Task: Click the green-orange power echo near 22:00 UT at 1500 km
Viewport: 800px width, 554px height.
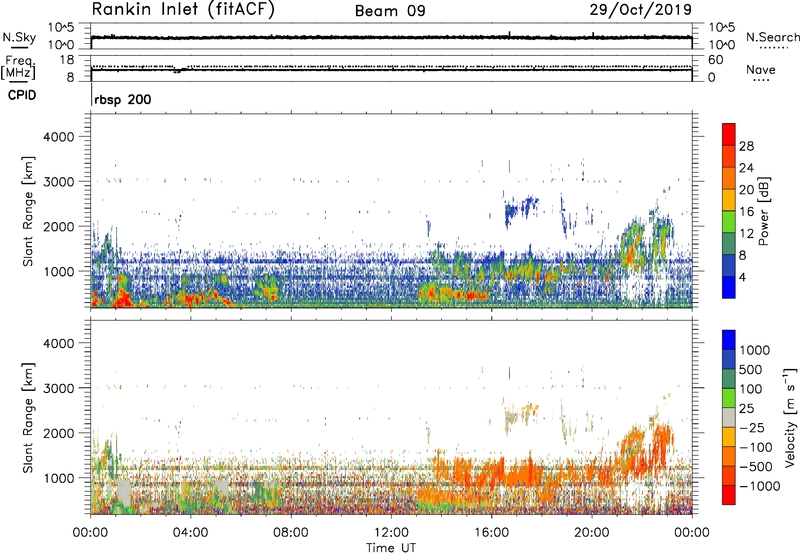Action: click(632, 245)
